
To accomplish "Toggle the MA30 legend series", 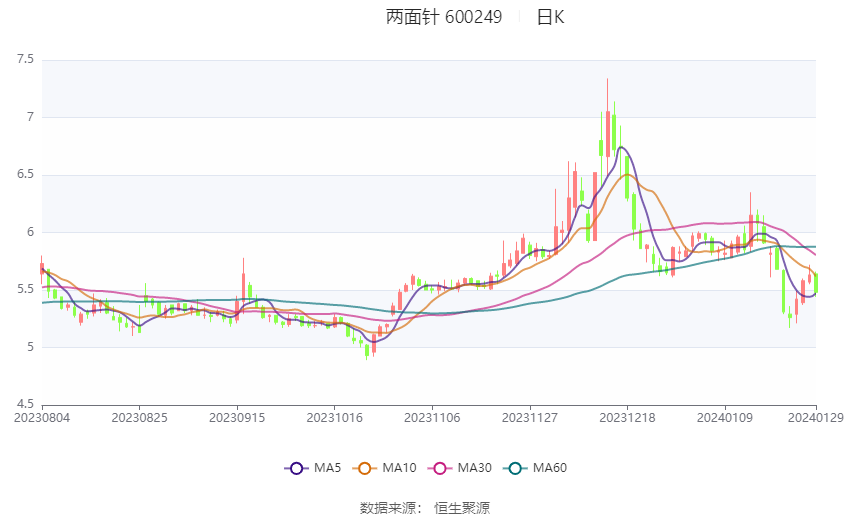I will click(460, 468).
